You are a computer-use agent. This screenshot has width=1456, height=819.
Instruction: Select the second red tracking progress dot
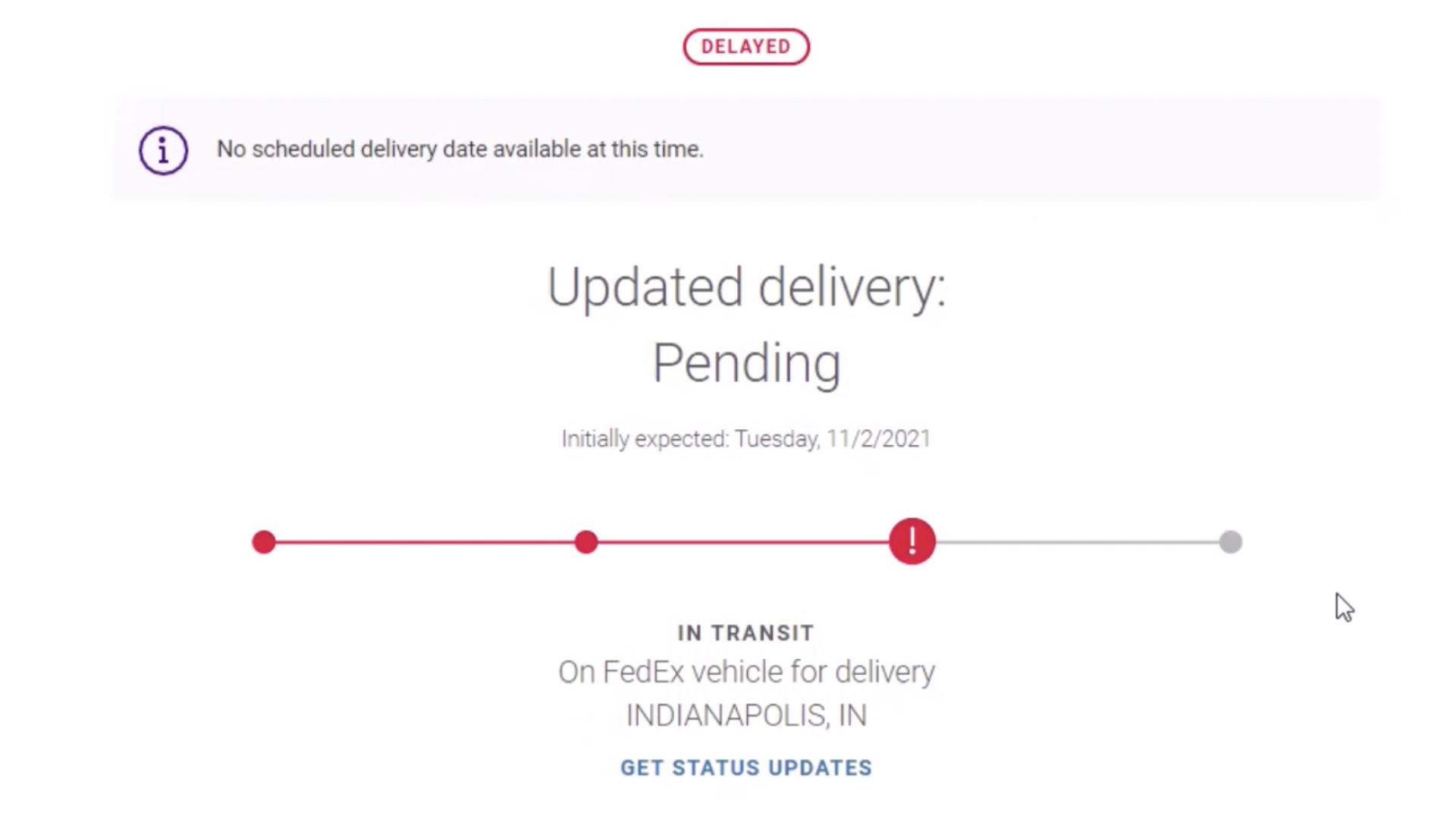(x=586, y=542)
